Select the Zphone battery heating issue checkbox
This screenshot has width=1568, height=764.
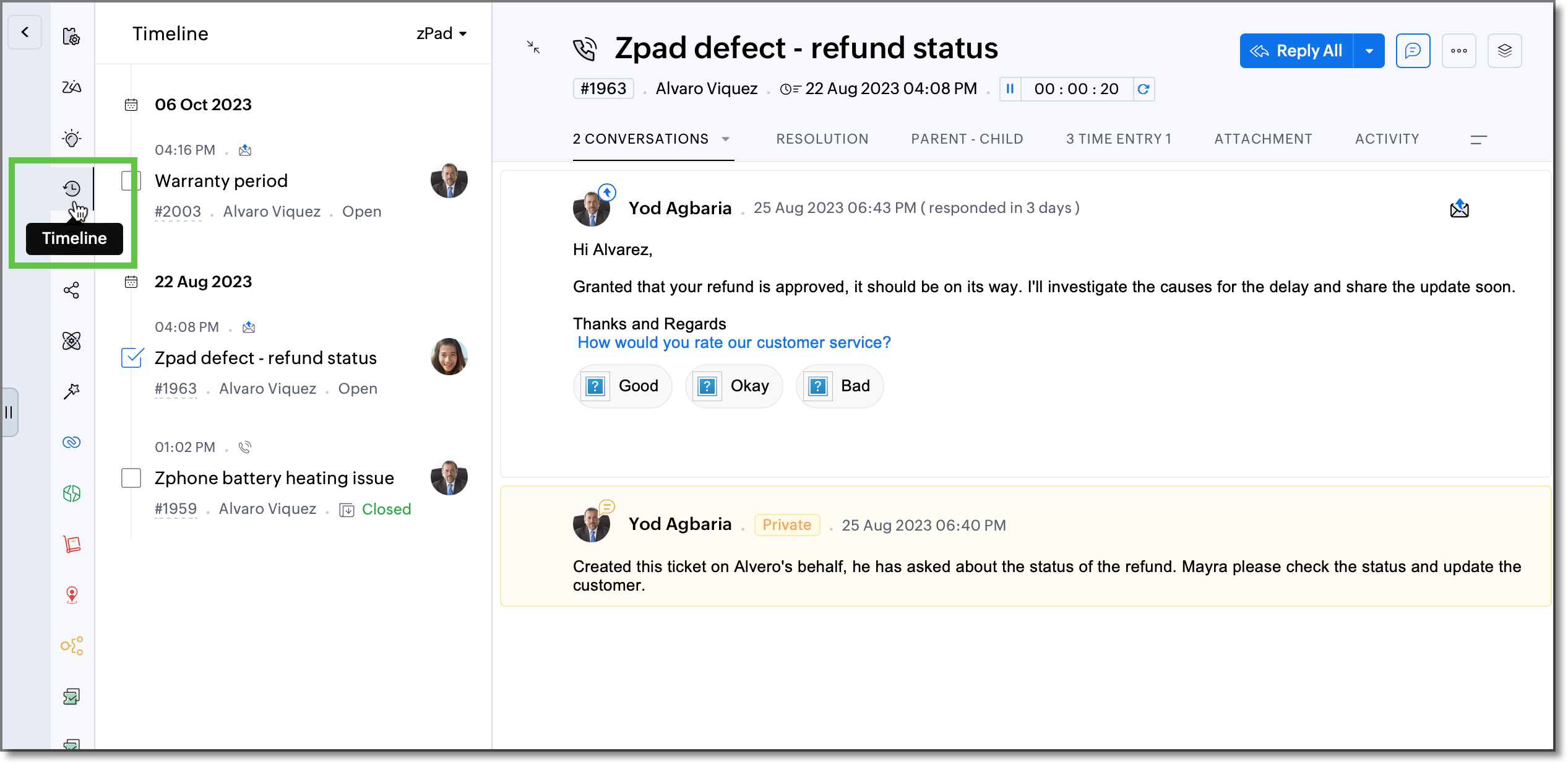pyautogui.click(x=131, y=478)
